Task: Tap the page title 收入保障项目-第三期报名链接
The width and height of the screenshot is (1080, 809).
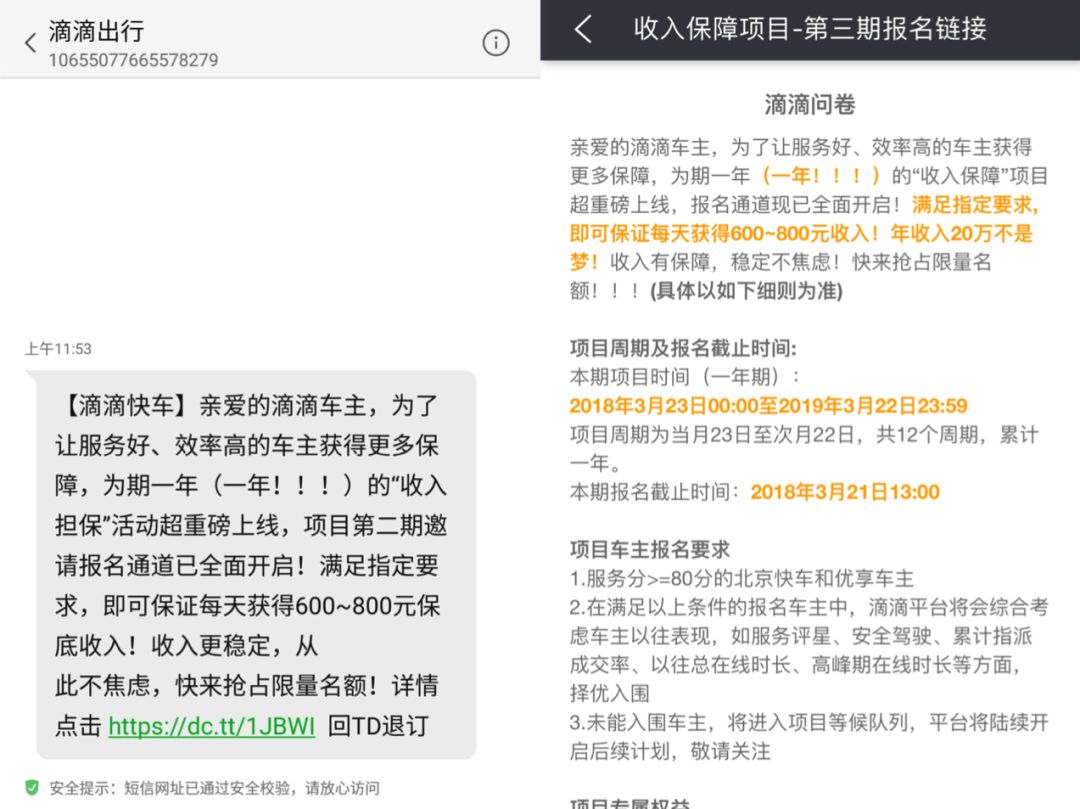Action: [x=810, y=29]
